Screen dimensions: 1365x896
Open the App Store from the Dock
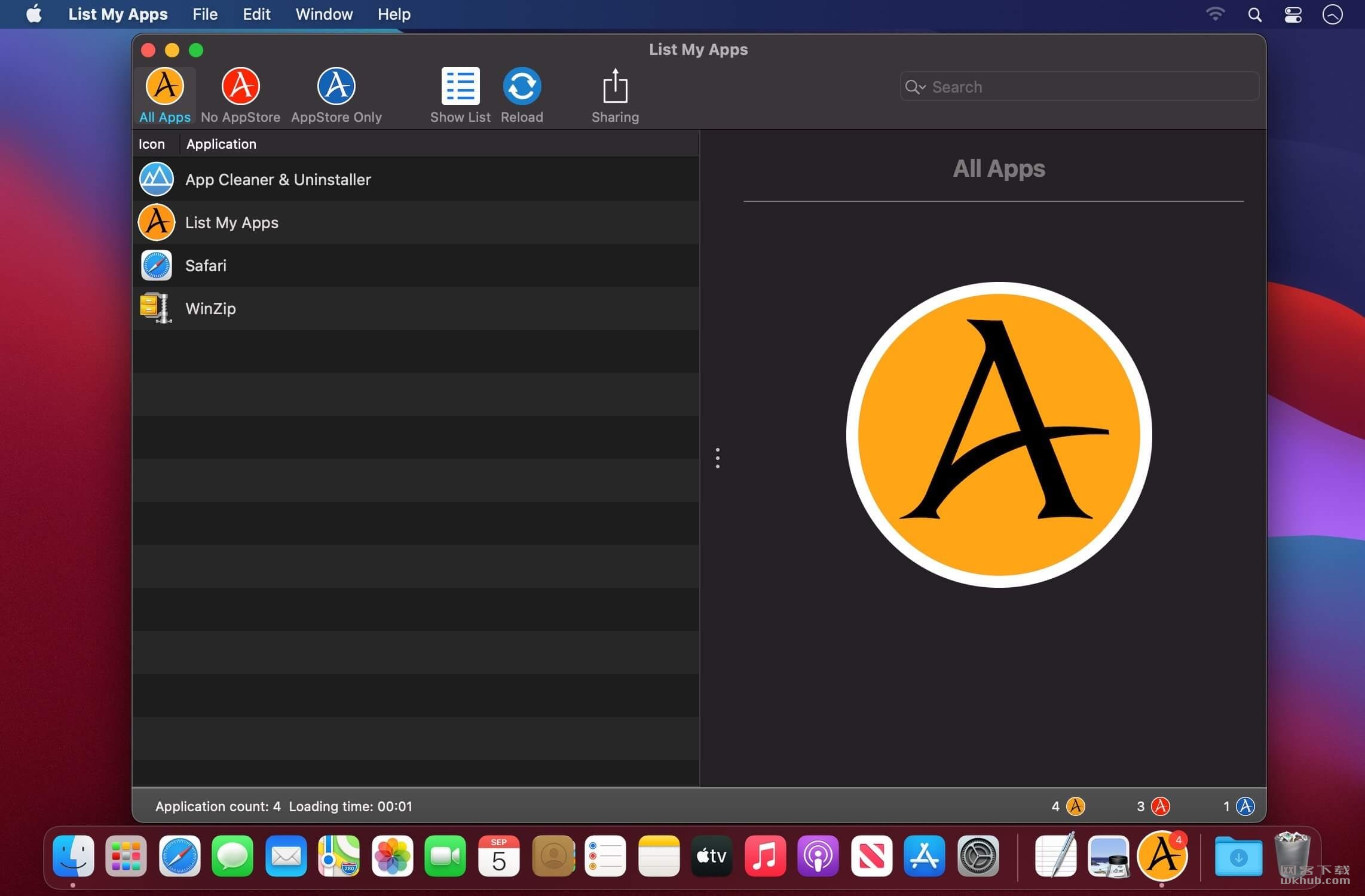tap(925, 857)
